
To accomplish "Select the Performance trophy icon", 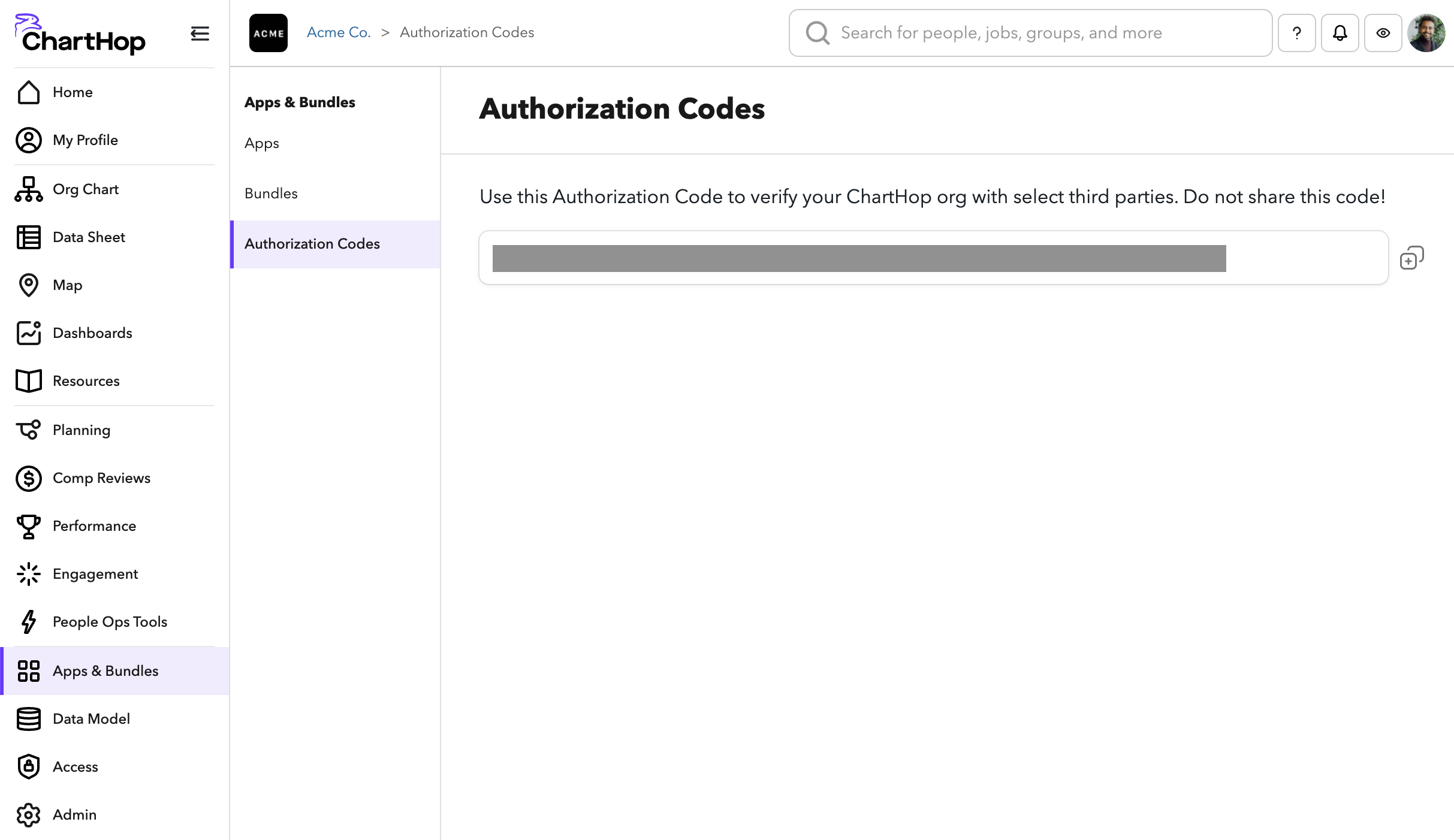I will [x=28, y=526].
